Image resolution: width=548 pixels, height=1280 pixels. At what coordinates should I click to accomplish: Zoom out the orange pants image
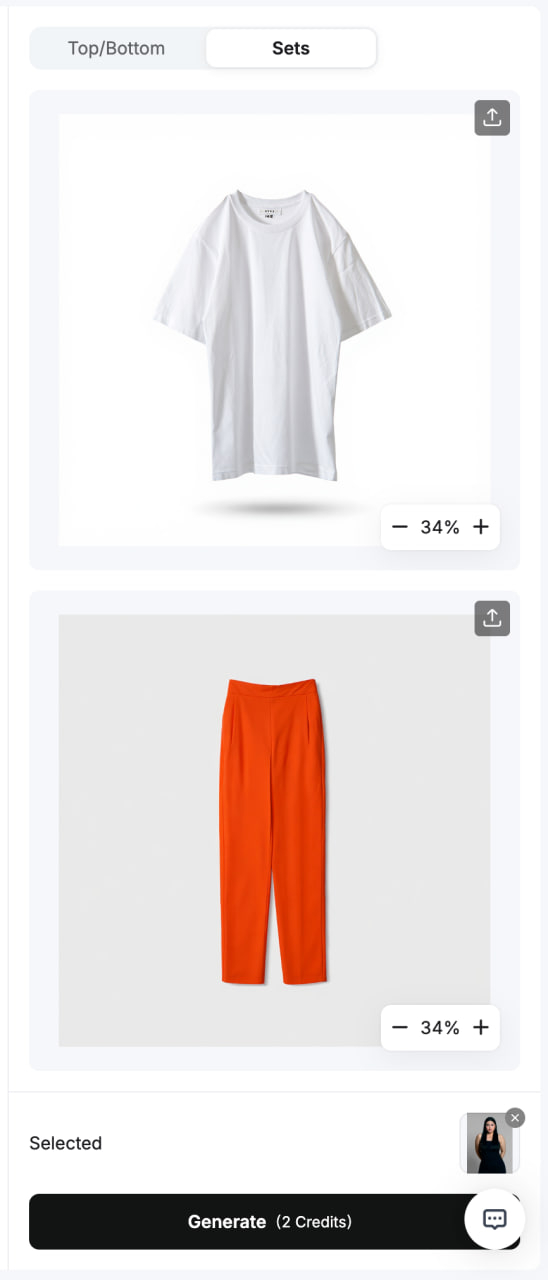pos(400,1027)
